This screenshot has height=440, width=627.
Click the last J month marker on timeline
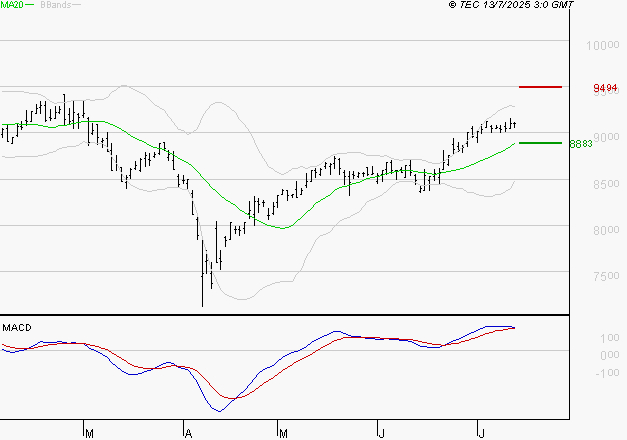[x=481, y=434]
